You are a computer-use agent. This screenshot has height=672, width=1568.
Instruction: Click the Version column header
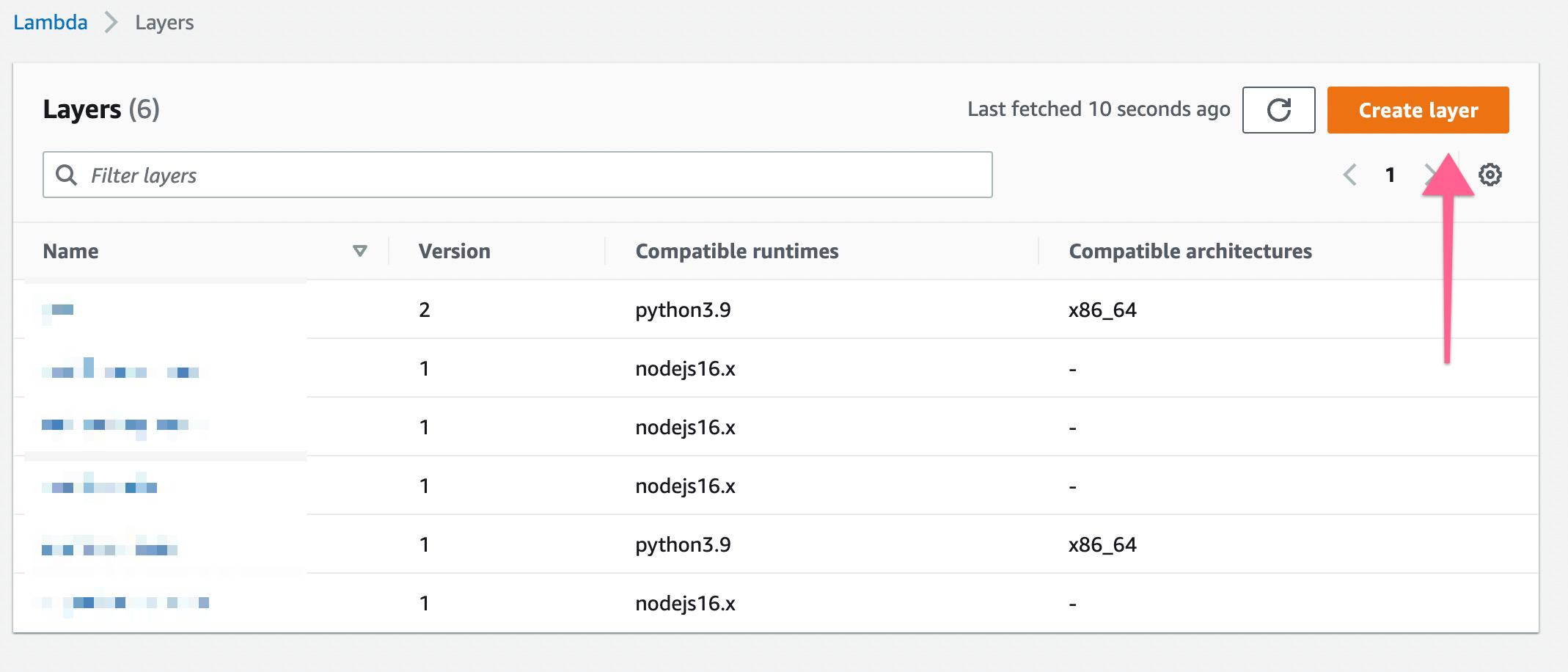tap(454, 251)
